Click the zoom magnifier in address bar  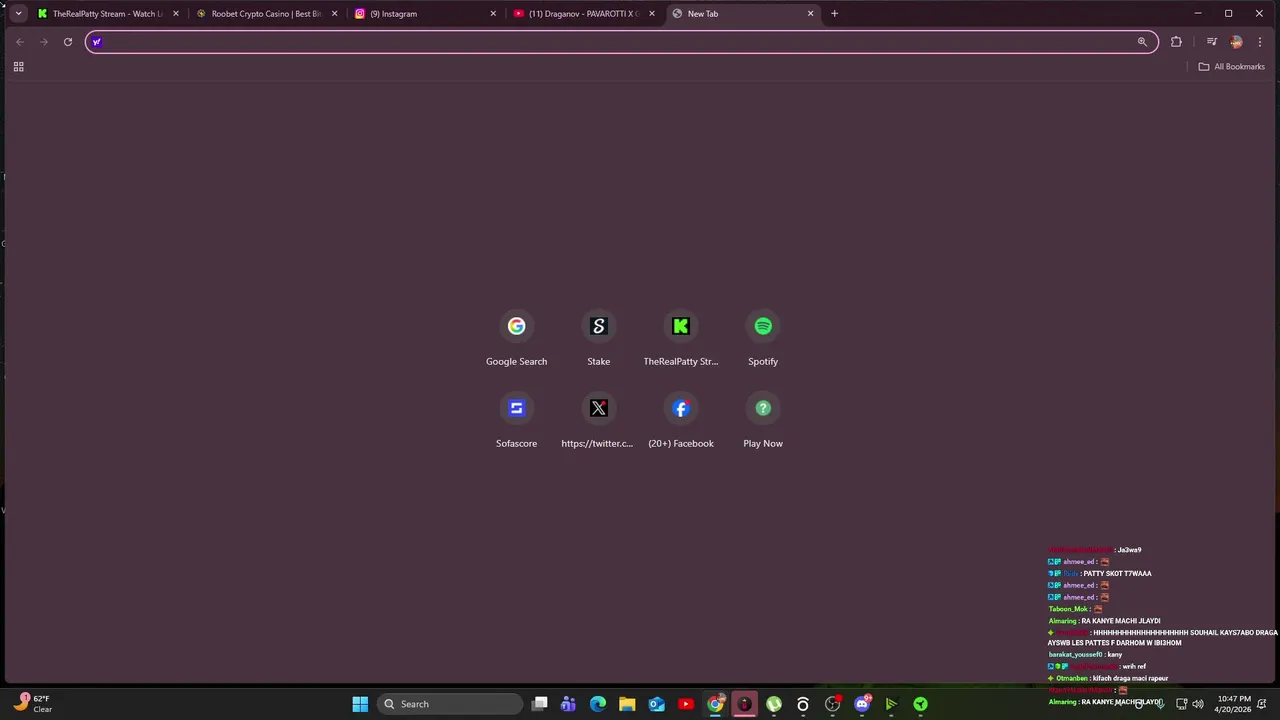tap(1142, 42)
